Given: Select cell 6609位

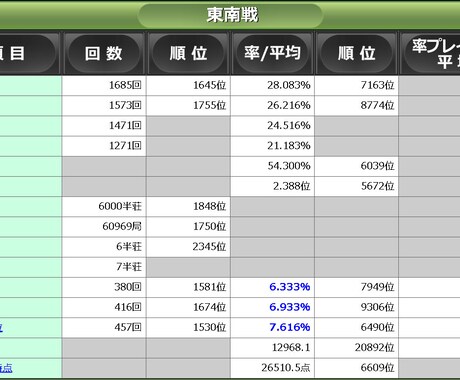Looking at the screenshot, I should (356, 368).
